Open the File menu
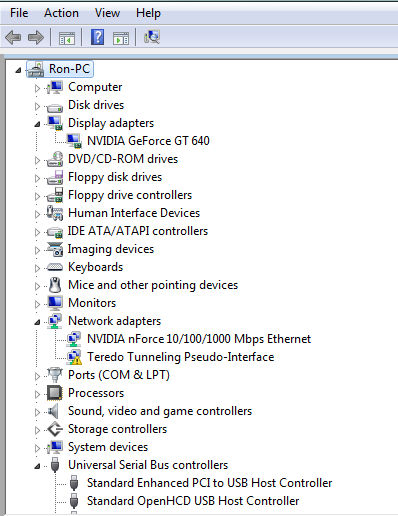 tap(19, 13)
